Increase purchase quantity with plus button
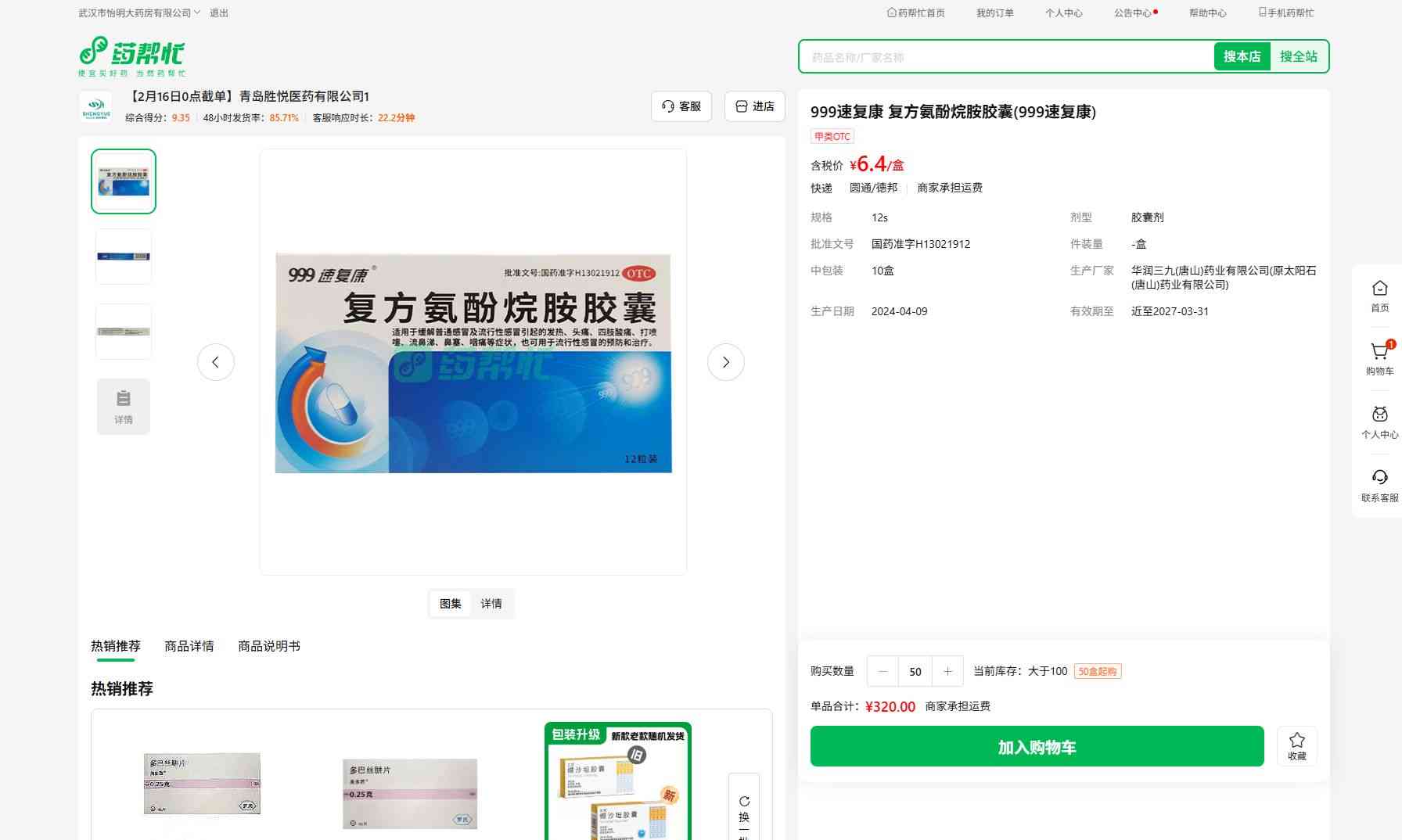Viewport: 1402px width, 840px height. coord(947,671)
